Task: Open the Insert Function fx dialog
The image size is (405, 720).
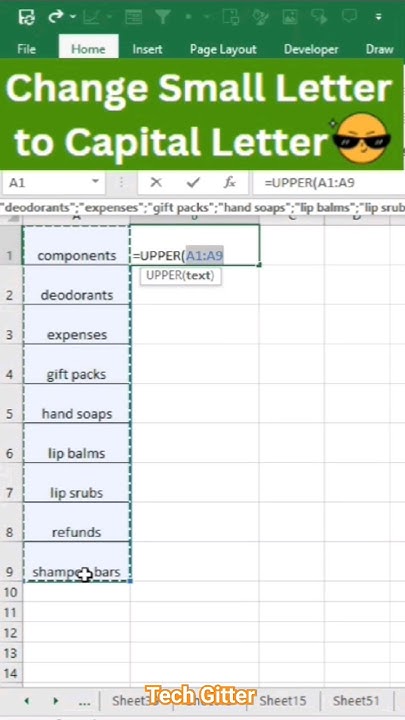Action: coord(230,182)
